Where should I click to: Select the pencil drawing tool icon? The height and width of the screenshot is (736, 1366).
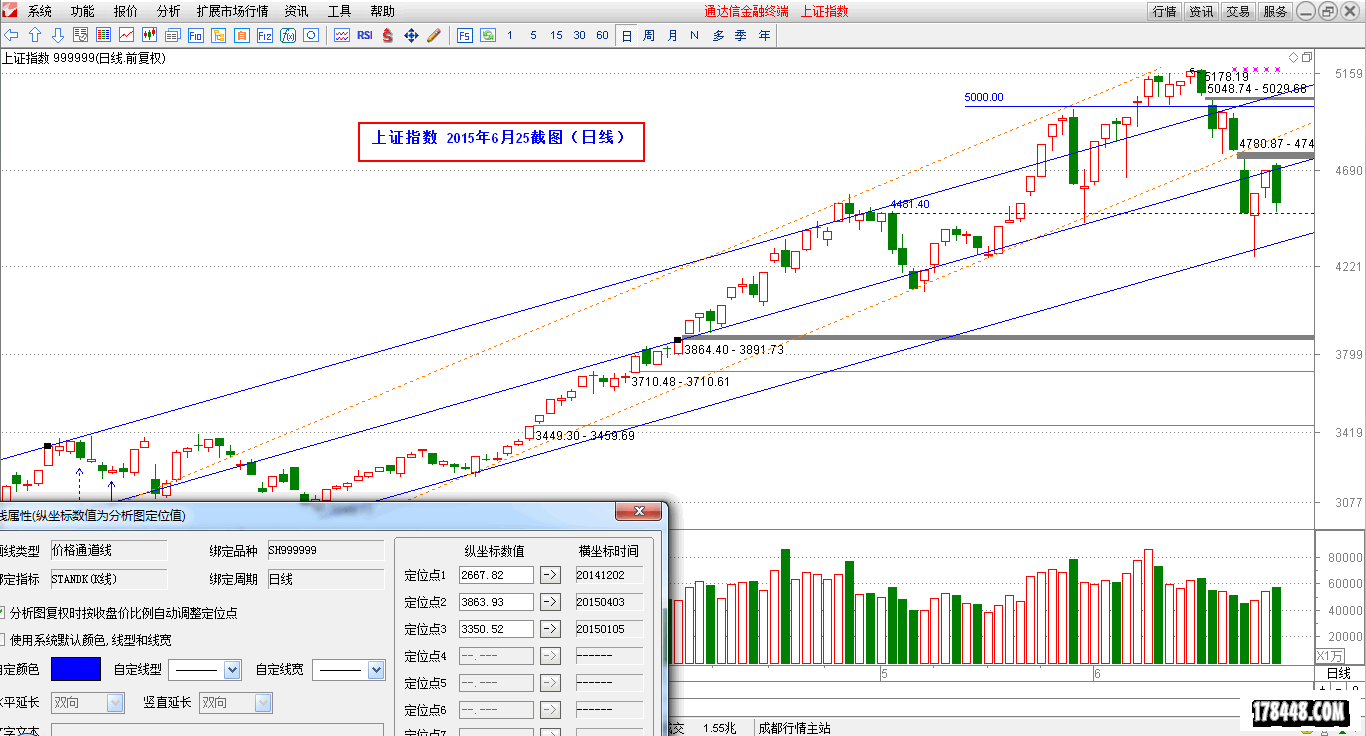(434, 35)
